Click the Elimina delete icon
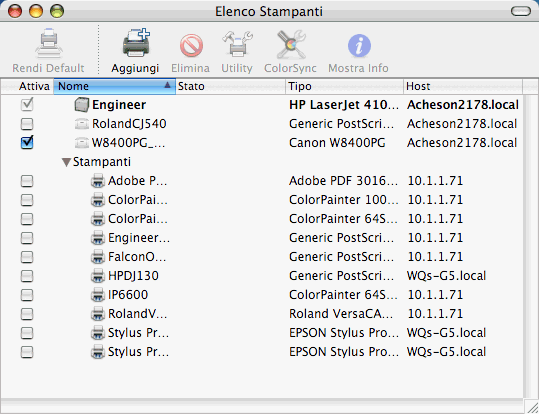This screenshot has height=414, width=539. [191, 45]
